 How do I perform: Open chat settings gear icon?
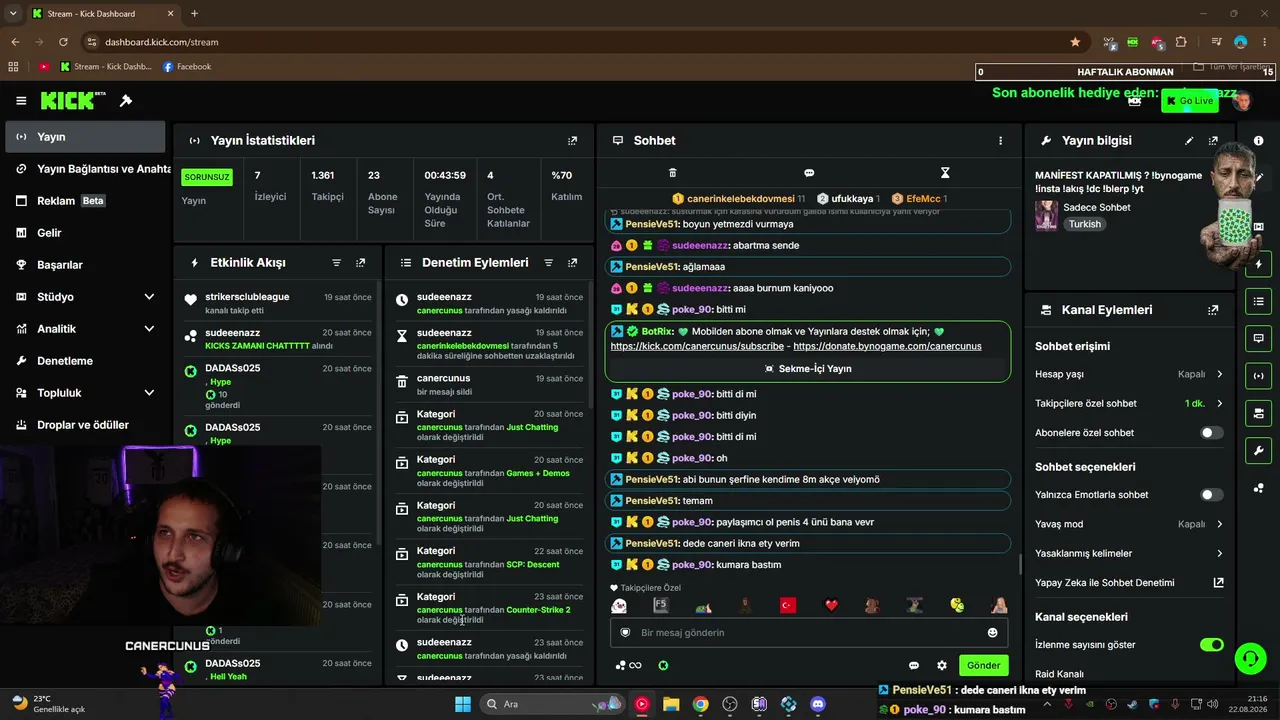pyautogui.click(x=941, y=665)
